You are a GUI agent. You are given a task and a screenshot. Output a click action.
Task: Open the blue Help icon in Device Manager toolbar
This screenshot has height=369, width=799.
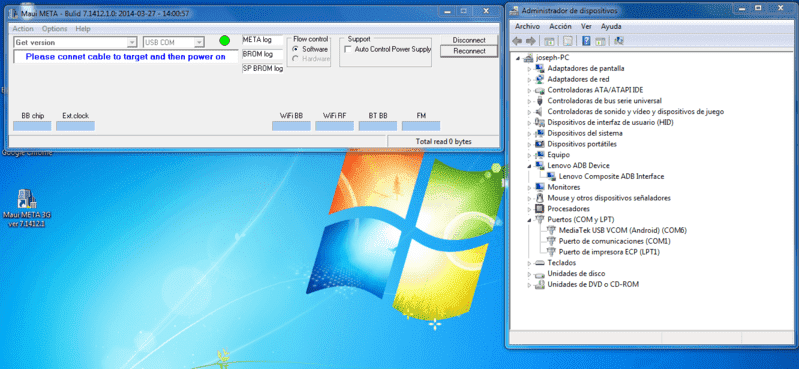[587, 41]
